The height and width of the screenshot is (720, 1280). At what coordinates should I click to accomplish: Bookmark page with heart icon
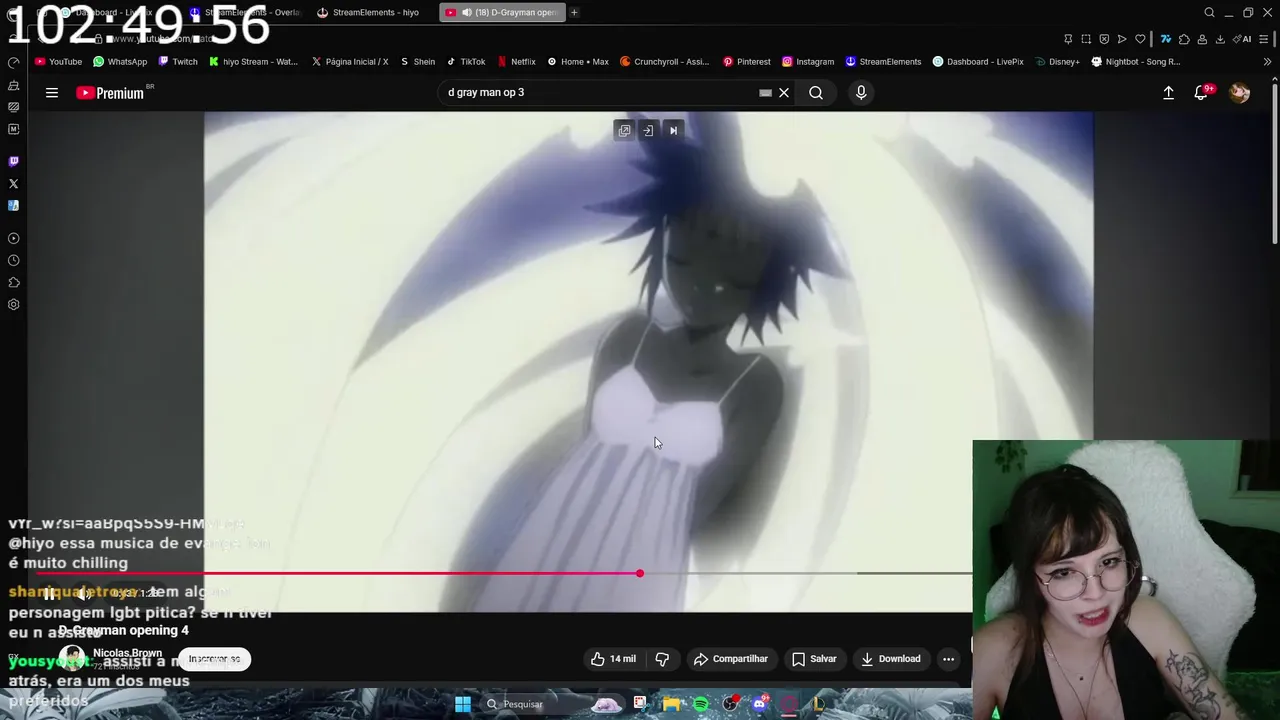pyautogui.click(x=1140, y=39)
